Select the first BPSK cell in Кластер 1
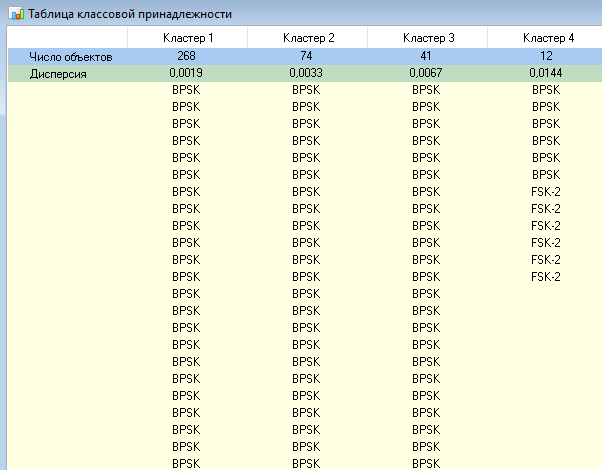This screenshot has width=602, height=470. coord(186,90)
